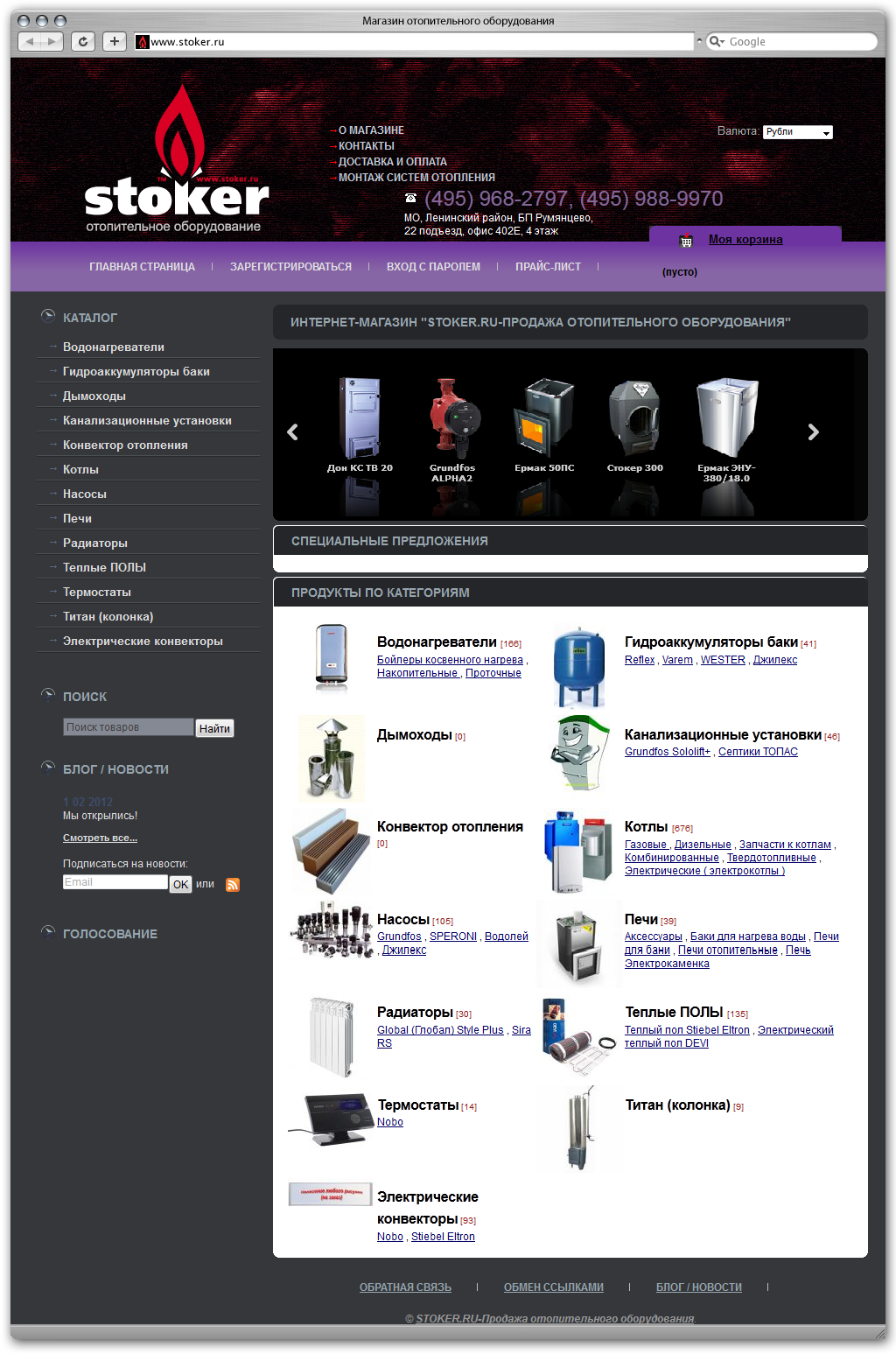Select Котлы in the catalog sidebar

click(80, 470)
